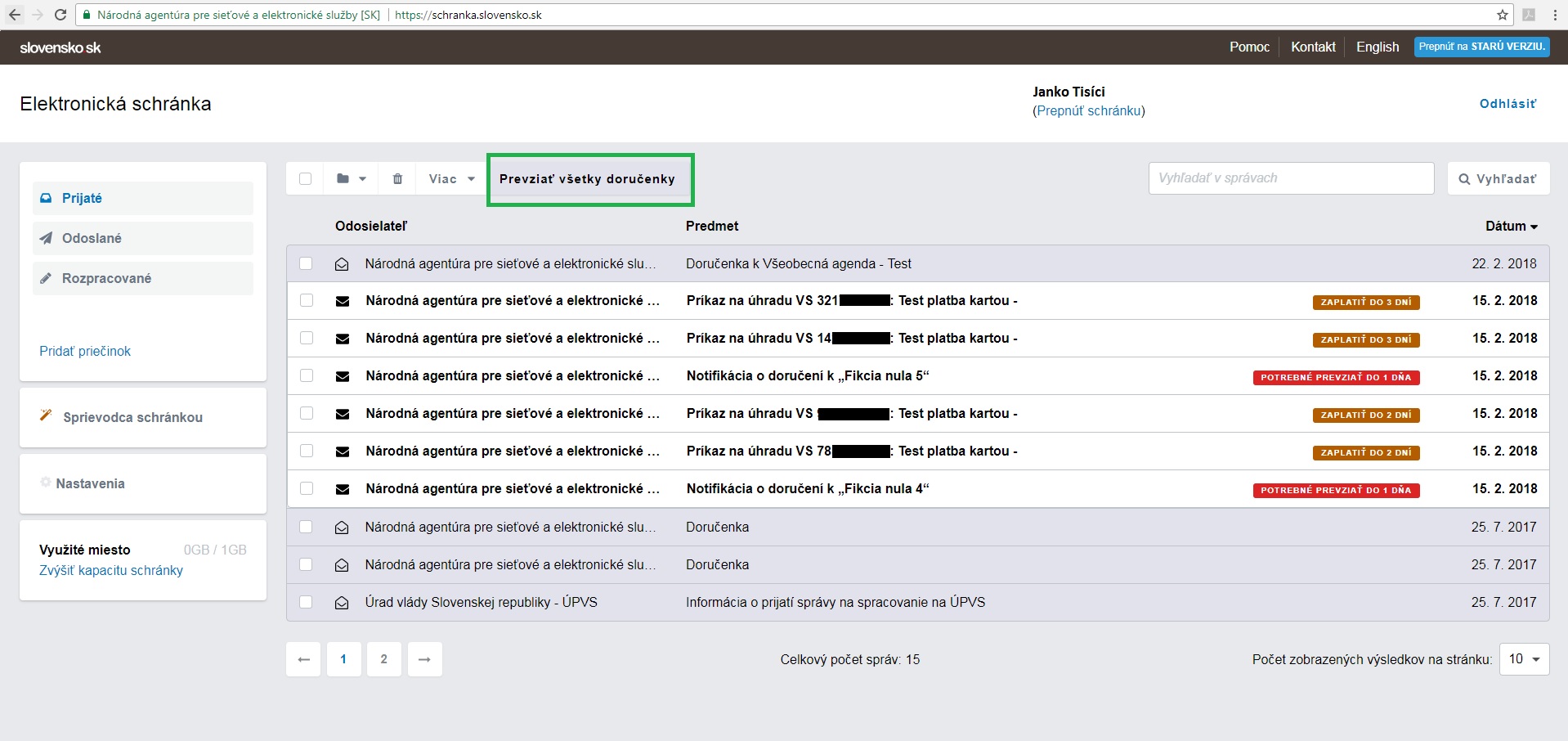Click the Odhlásiť logout link
This screenshot has width=1568, height=741.
tap(1508, 104)
